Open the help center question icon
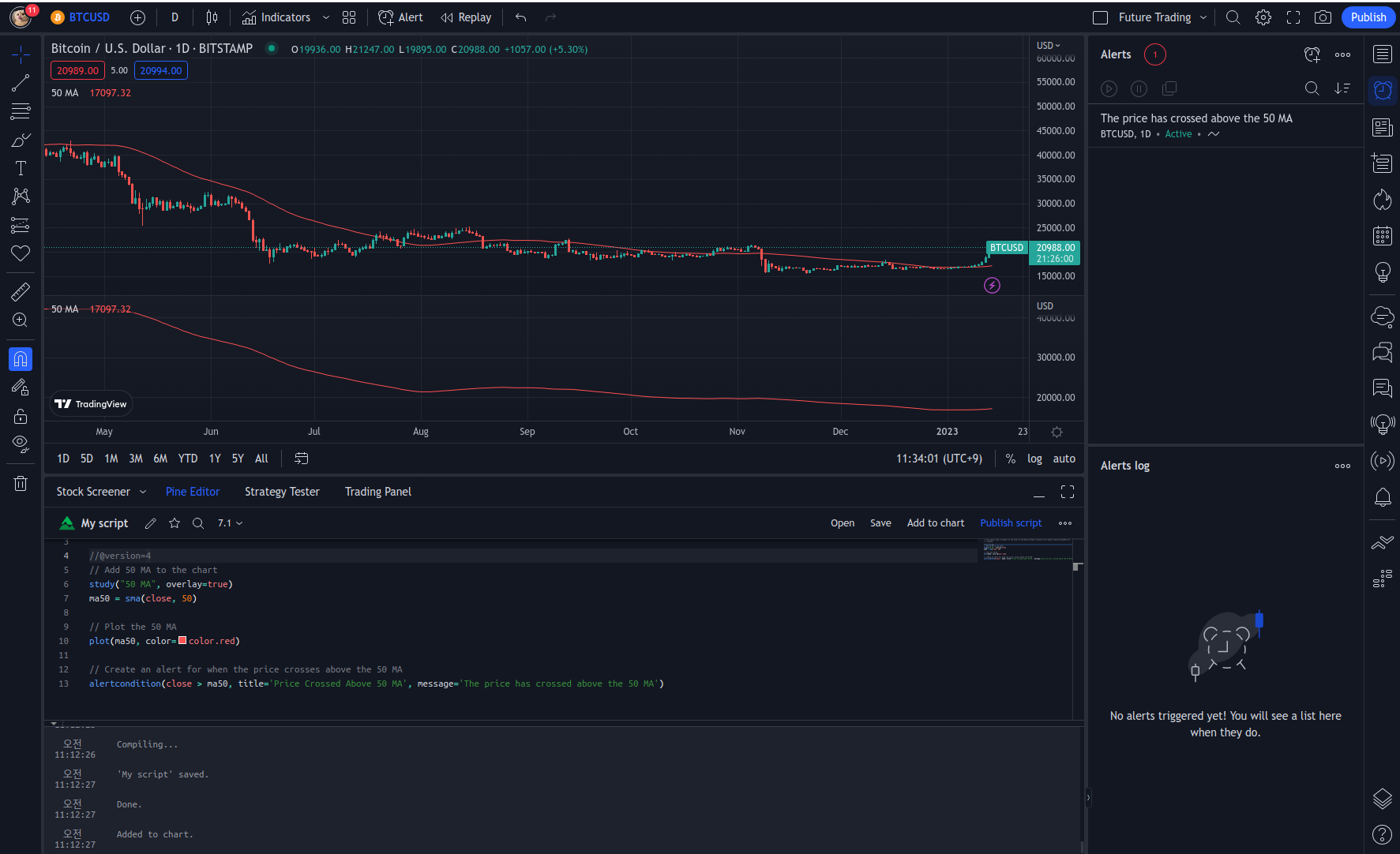Image resolution: width=1400 pixels, height=854 pixels. (1383, 834)
